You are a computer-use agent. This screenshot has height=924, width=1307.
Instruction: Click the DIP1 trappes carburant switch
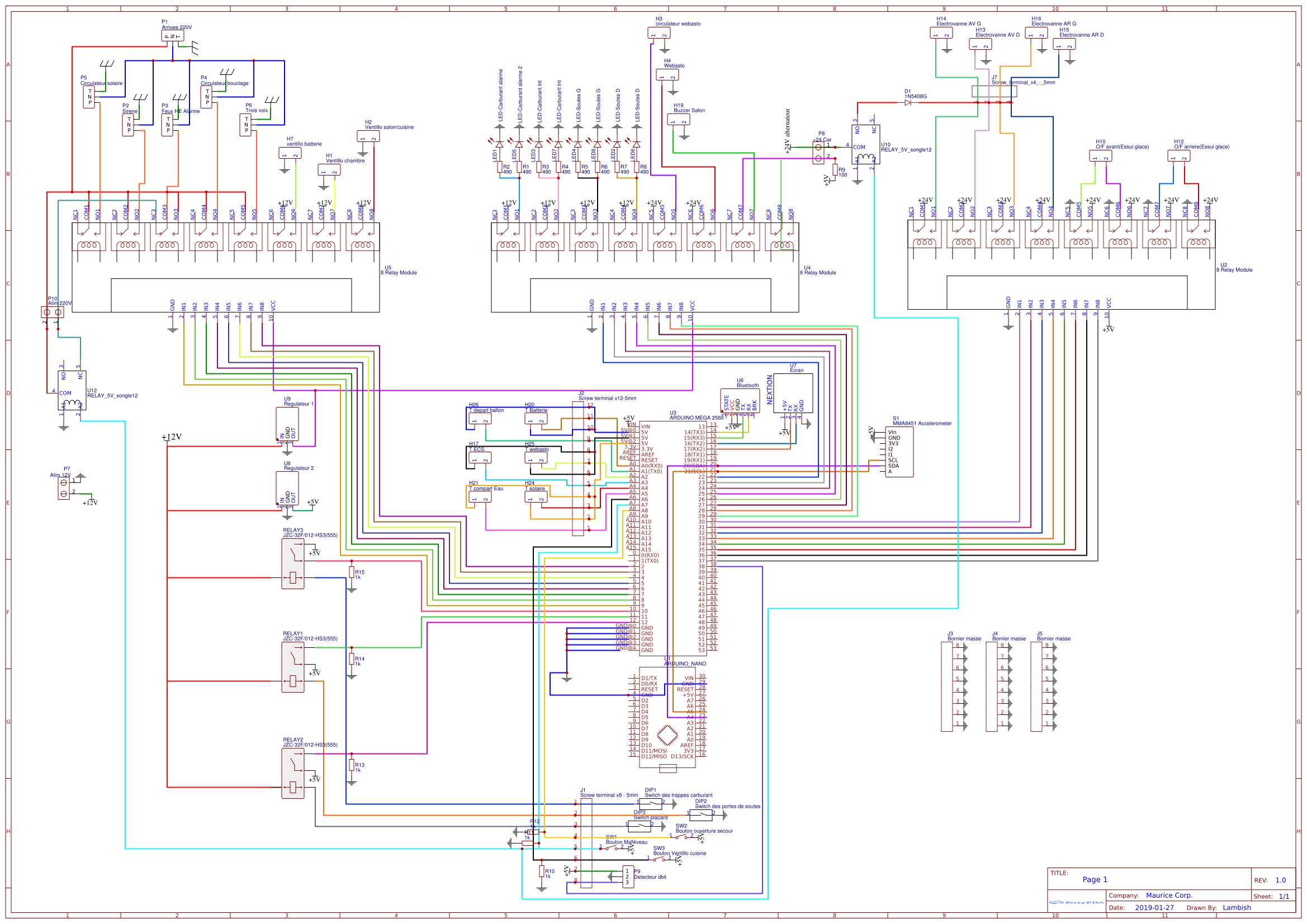651,803
